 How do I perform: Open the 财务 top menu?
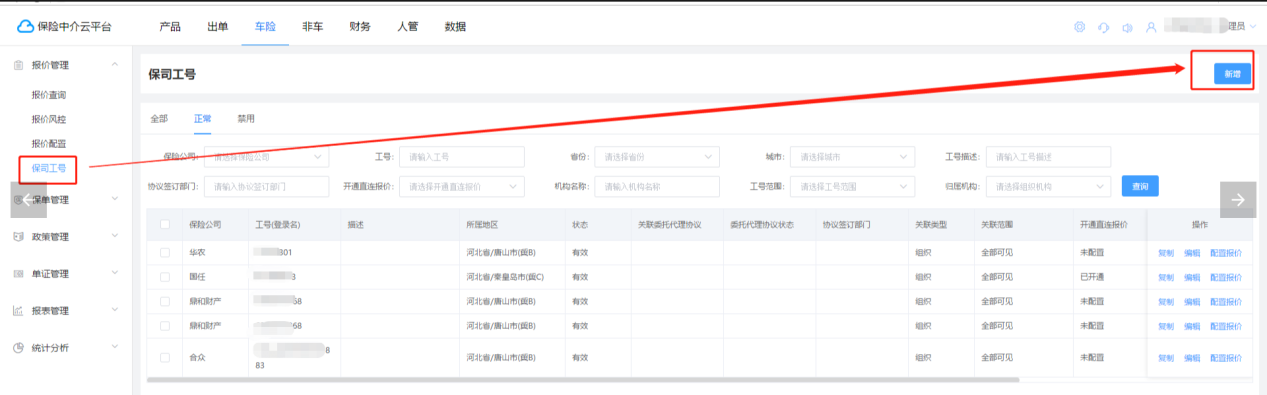(x=360, y=27)
